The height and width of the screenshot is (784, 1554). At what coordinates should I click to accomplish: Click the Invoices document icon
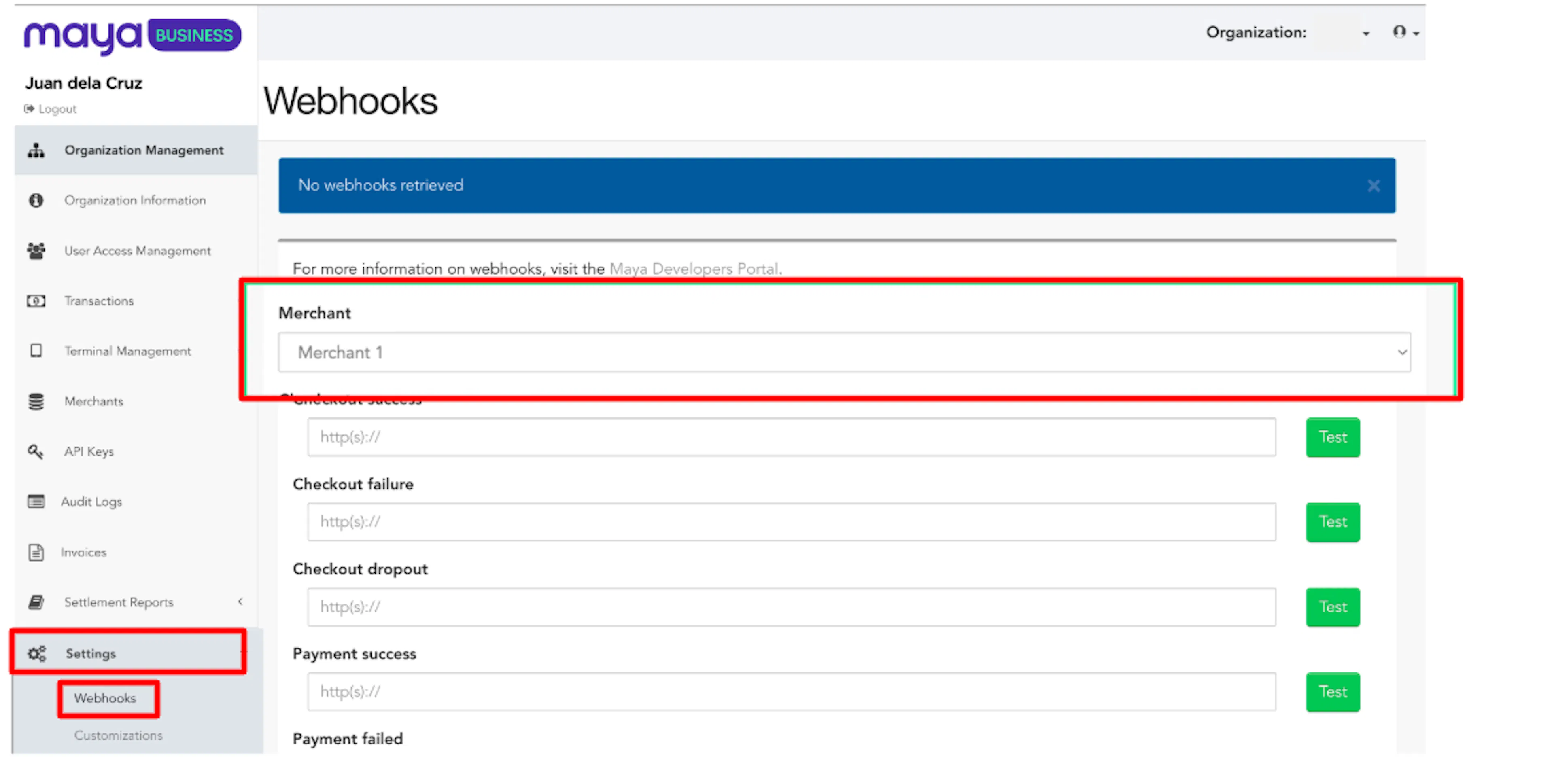[36, 553]
